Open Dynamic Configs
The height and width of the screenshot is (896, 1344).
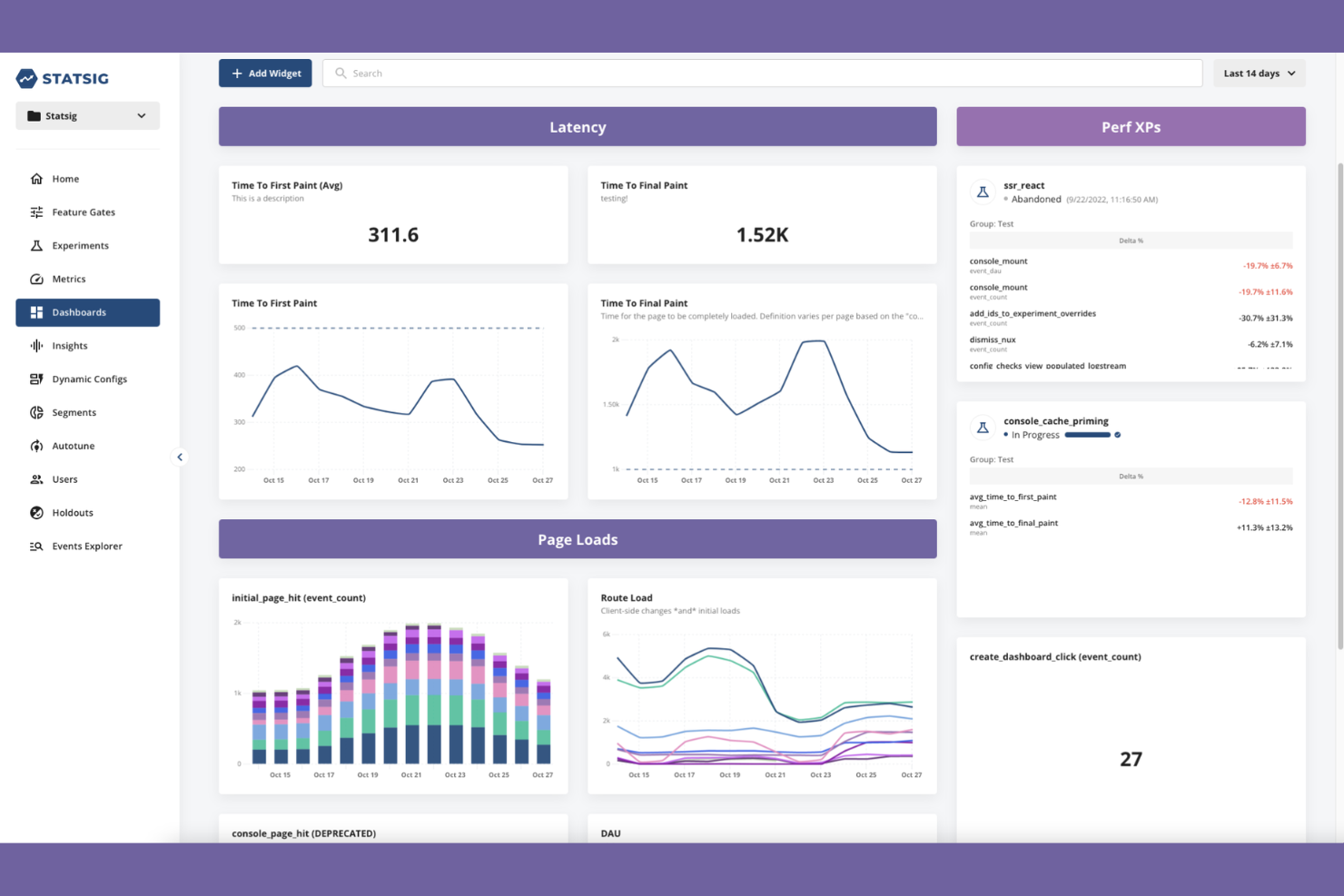(87, 379)
